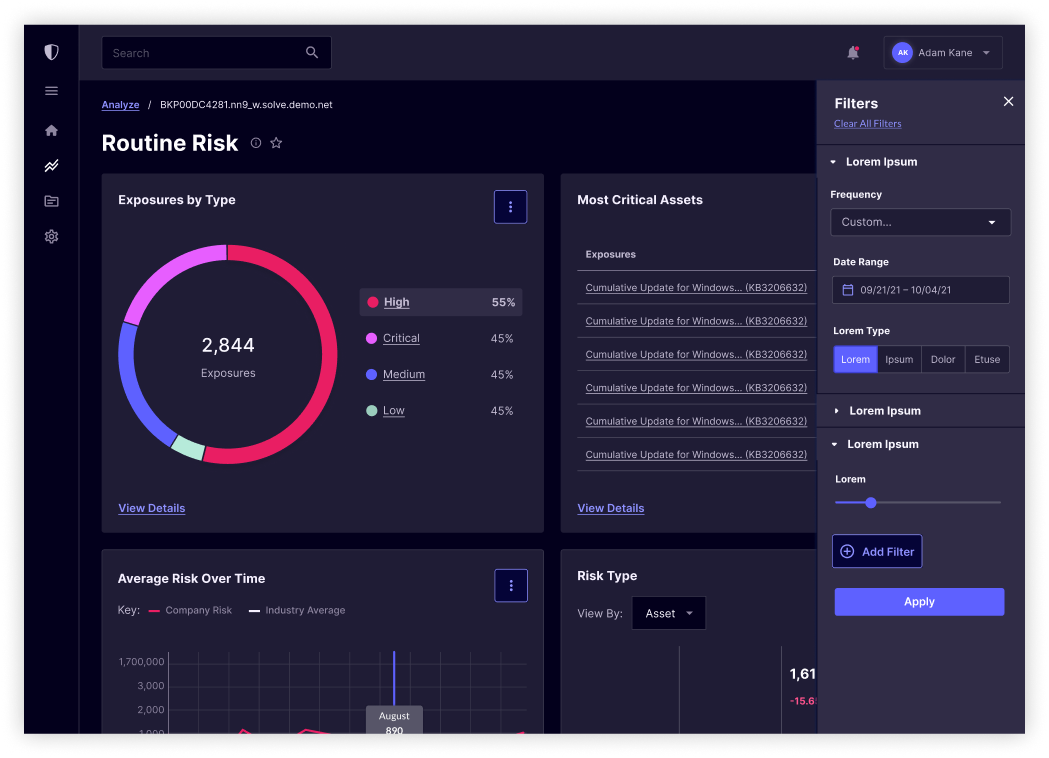This screenshot has height=758, width=1049.
Task: Star the Routine Risk report as favorite
Action: [x=276, y=143]
